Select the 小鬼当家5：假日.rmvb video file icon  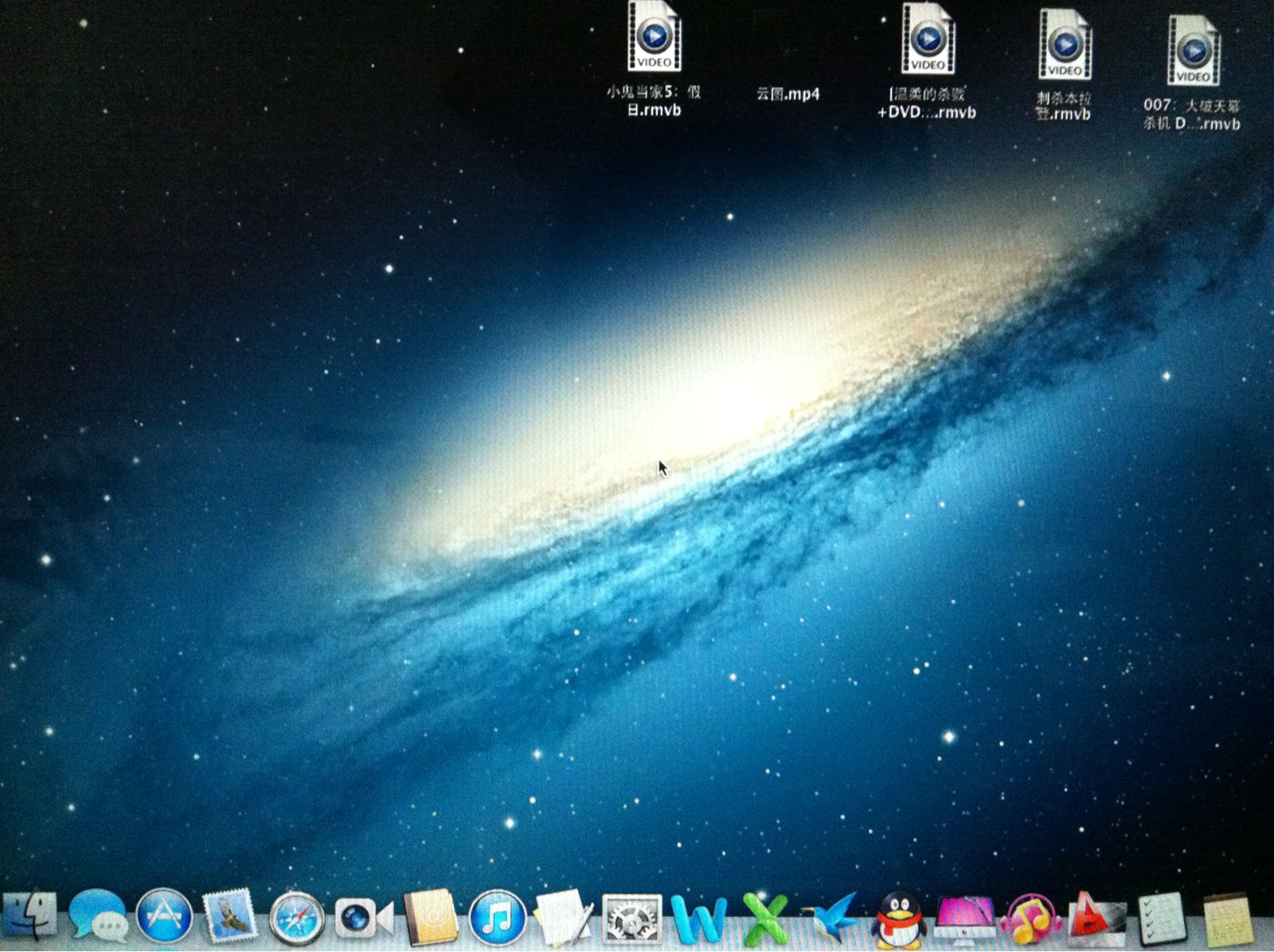[654, 36]
